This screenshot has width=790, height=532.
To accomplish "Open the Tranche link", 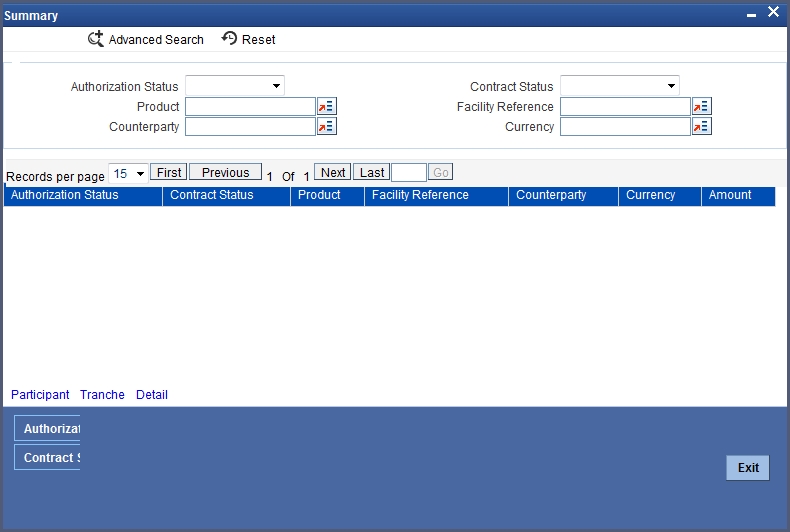I will [102, 394].
